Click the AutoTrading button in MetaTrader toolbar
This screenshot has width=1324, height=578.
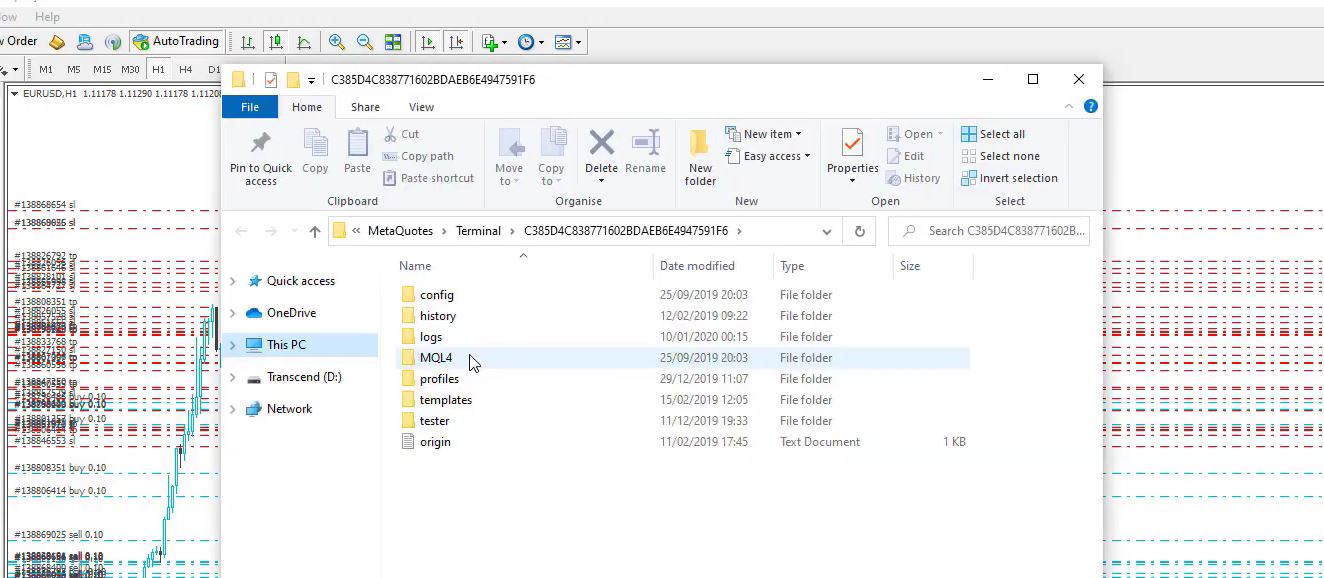(176, 42)
